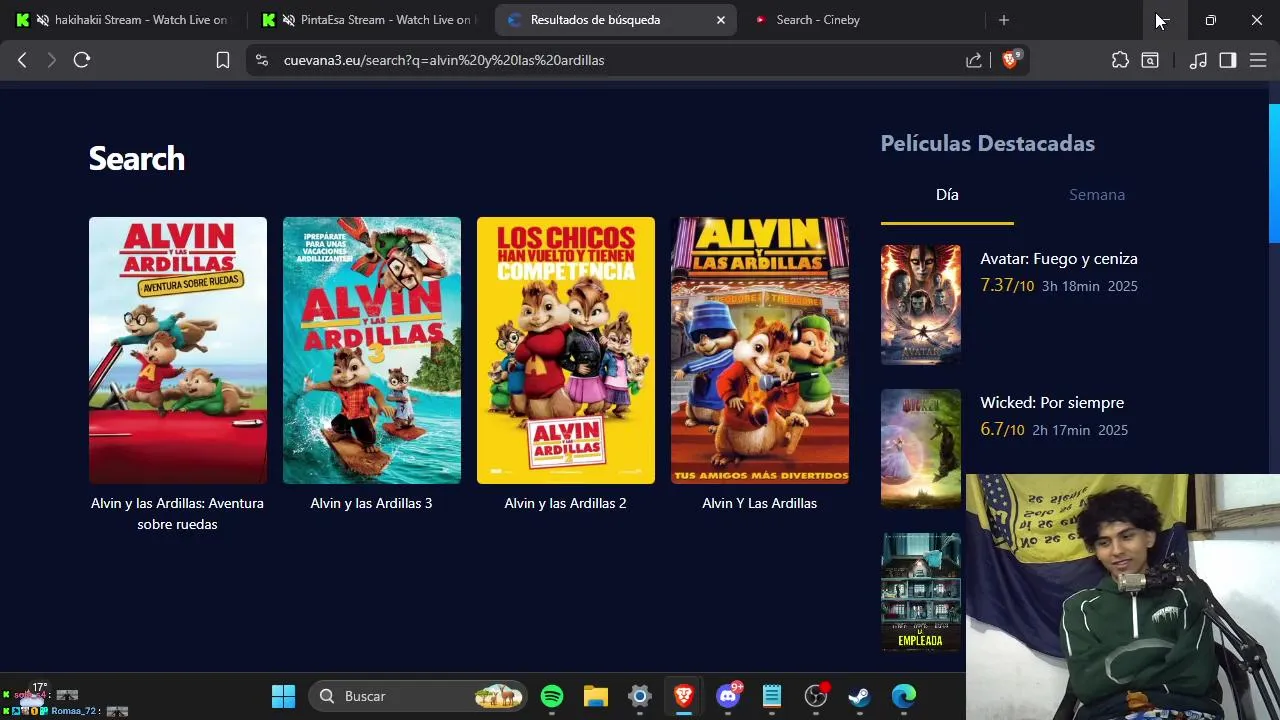
Task: Open Discord from the taskbar
Action: click(728, 696)
